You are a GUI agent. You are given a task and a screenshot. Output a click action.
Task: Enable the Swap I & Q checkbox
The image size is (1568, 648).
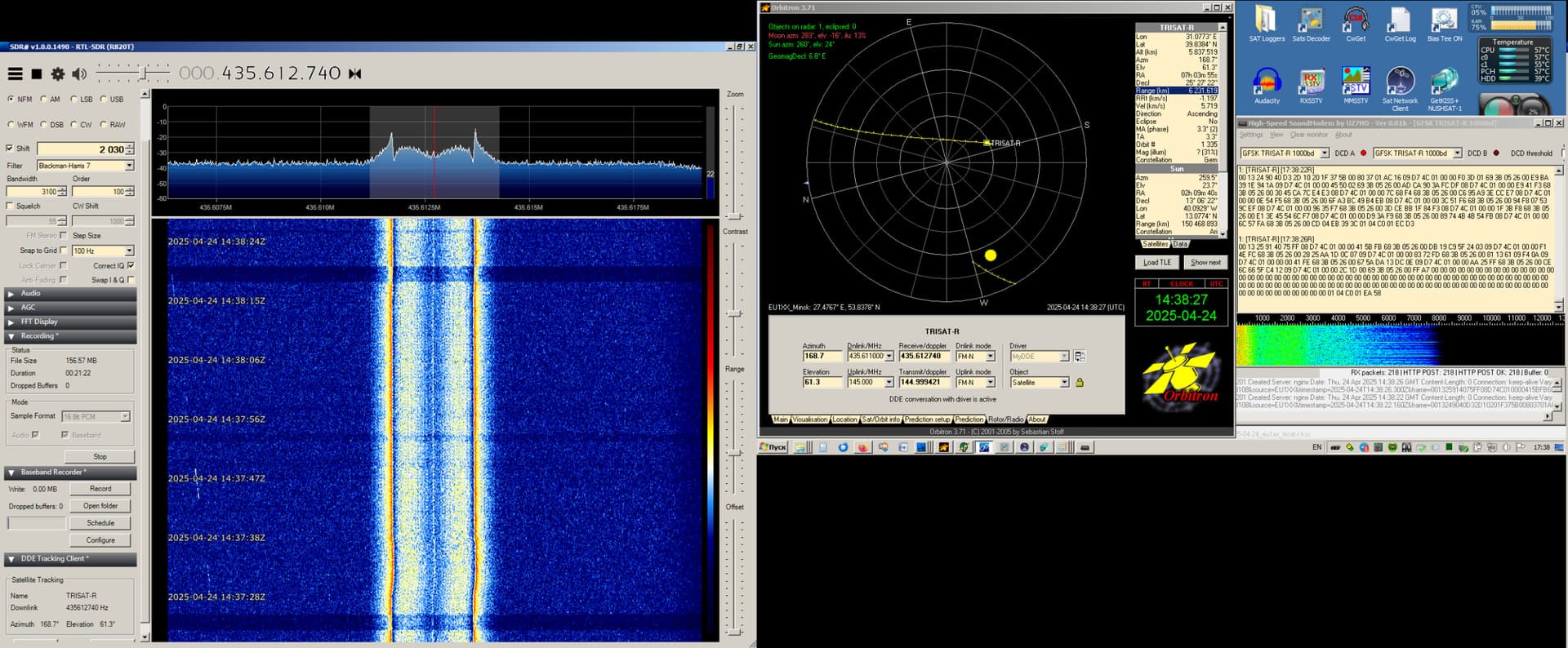(x=131, y=280)
